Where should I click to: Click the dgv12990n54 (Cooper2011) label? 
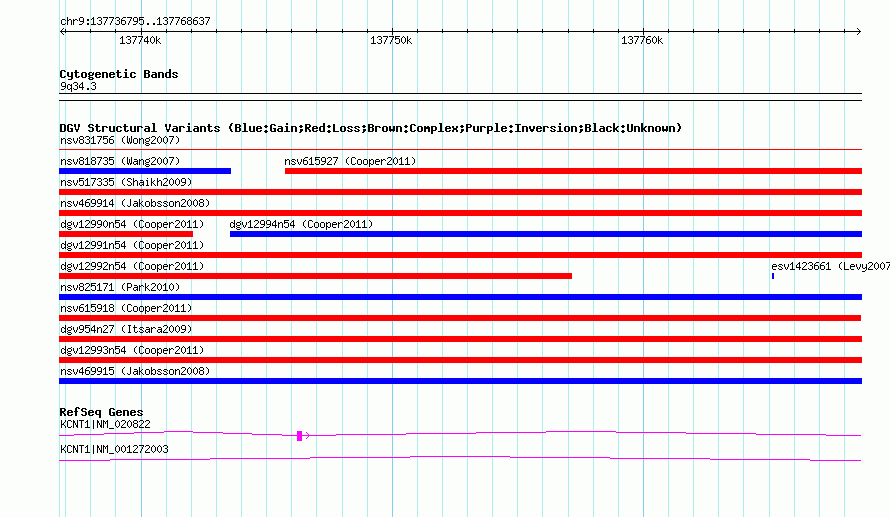click(x=132, y=224)
